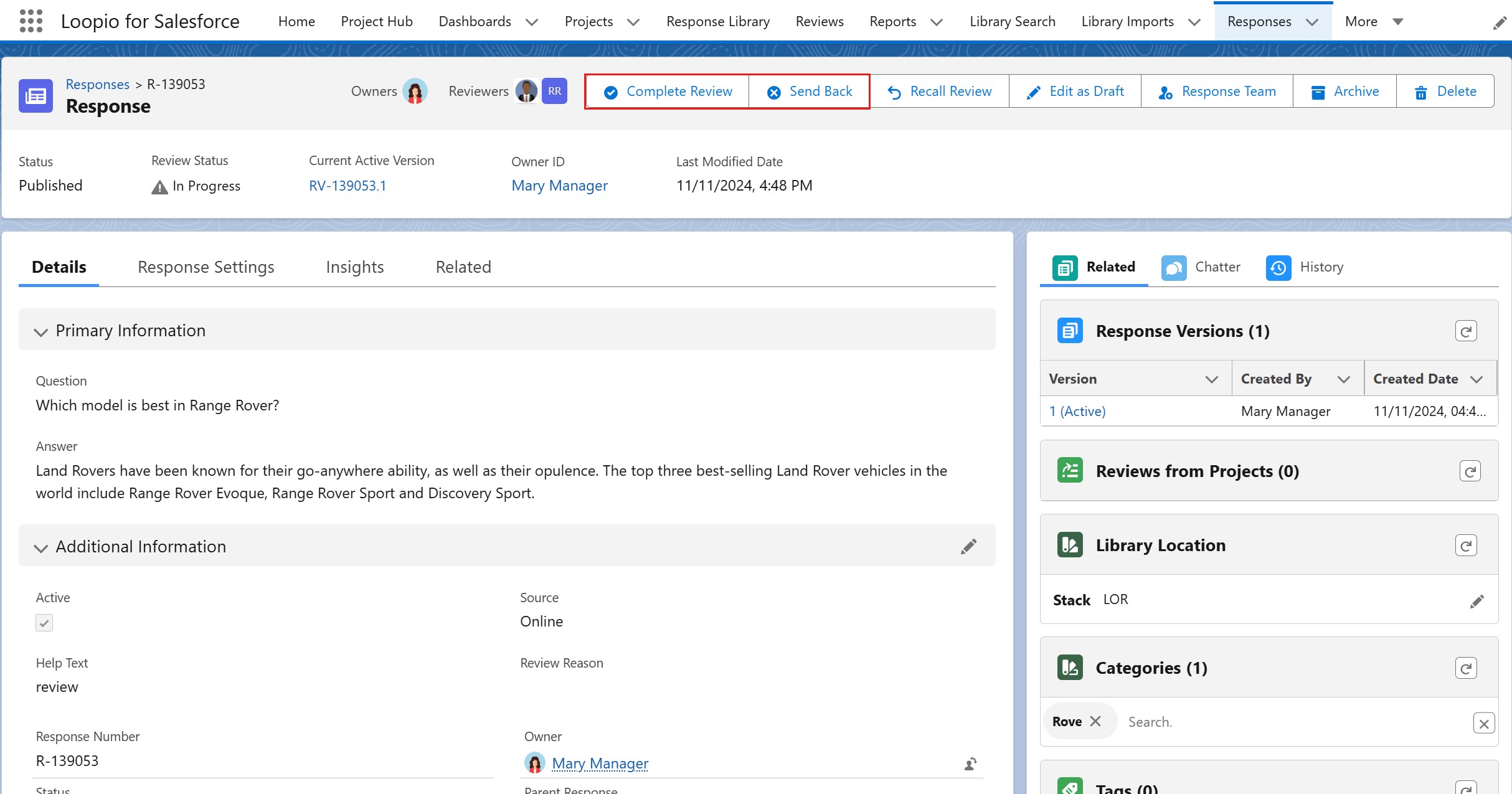
Task: Expand the Responses nav dropdown
Action: (x=1312, y=22)
